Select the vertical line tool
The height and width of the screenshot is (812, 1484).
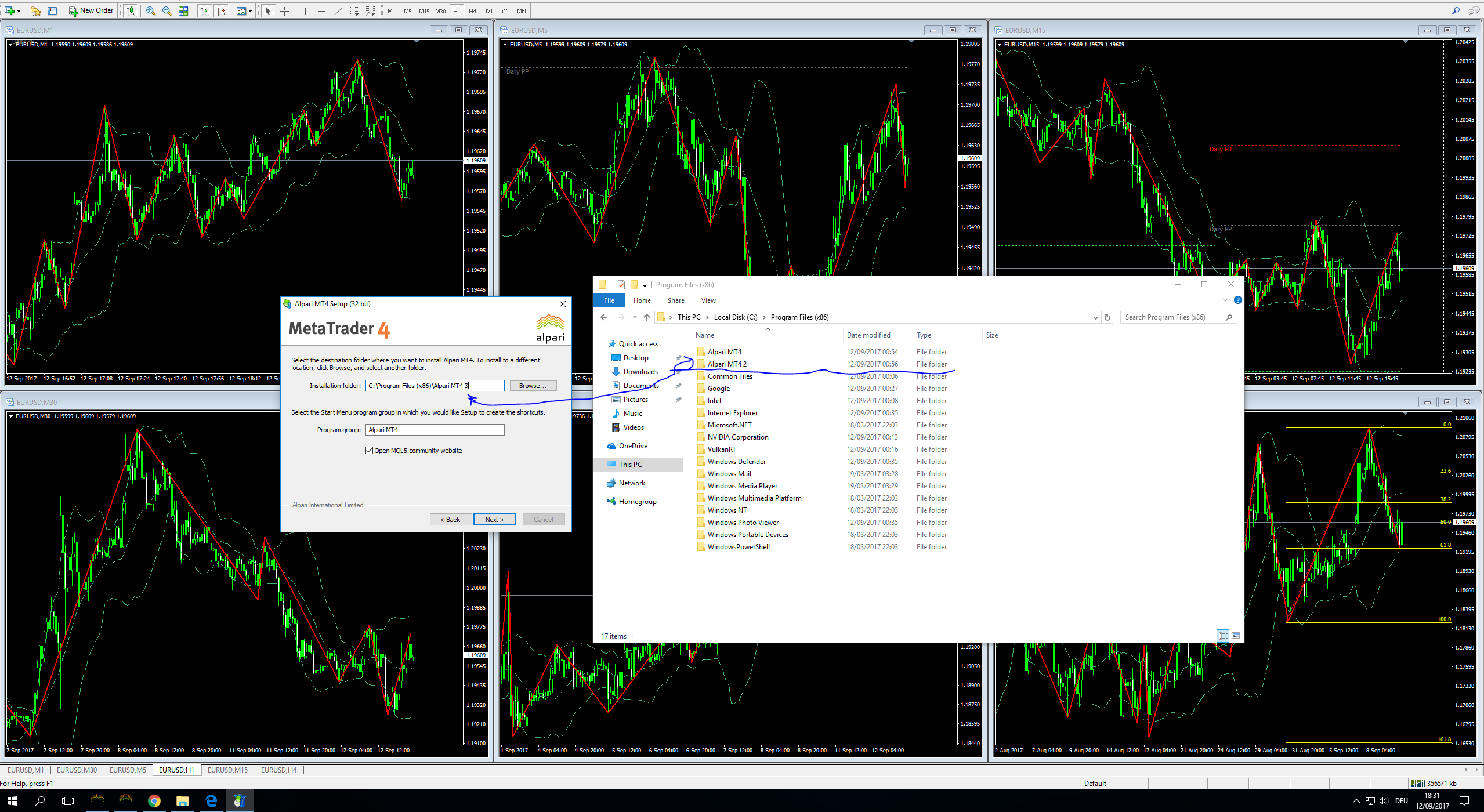(x=305, y=10)
